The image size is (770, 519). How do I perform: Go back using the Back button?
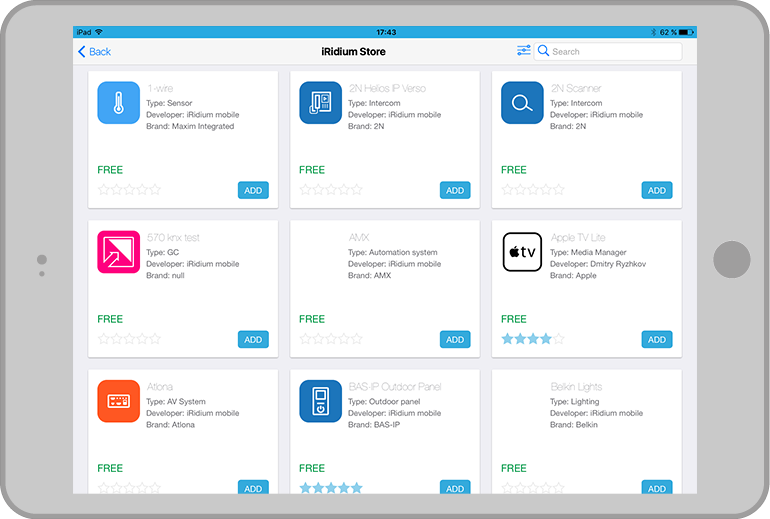95,51
